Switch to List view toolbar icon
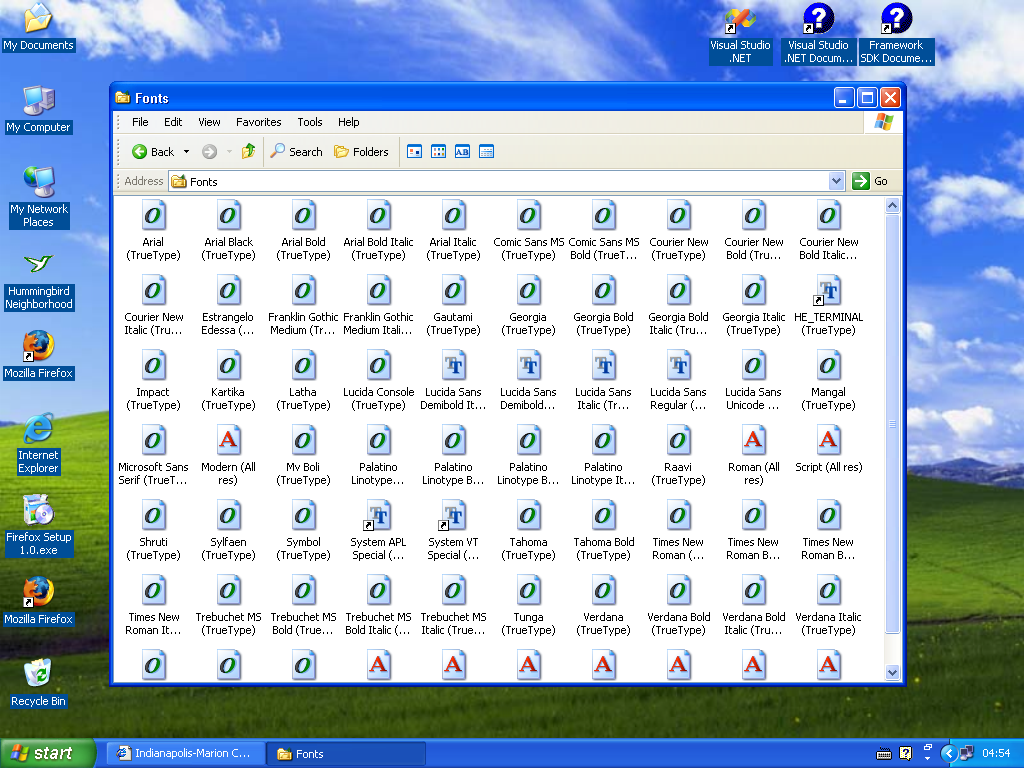 pos(439,152)
